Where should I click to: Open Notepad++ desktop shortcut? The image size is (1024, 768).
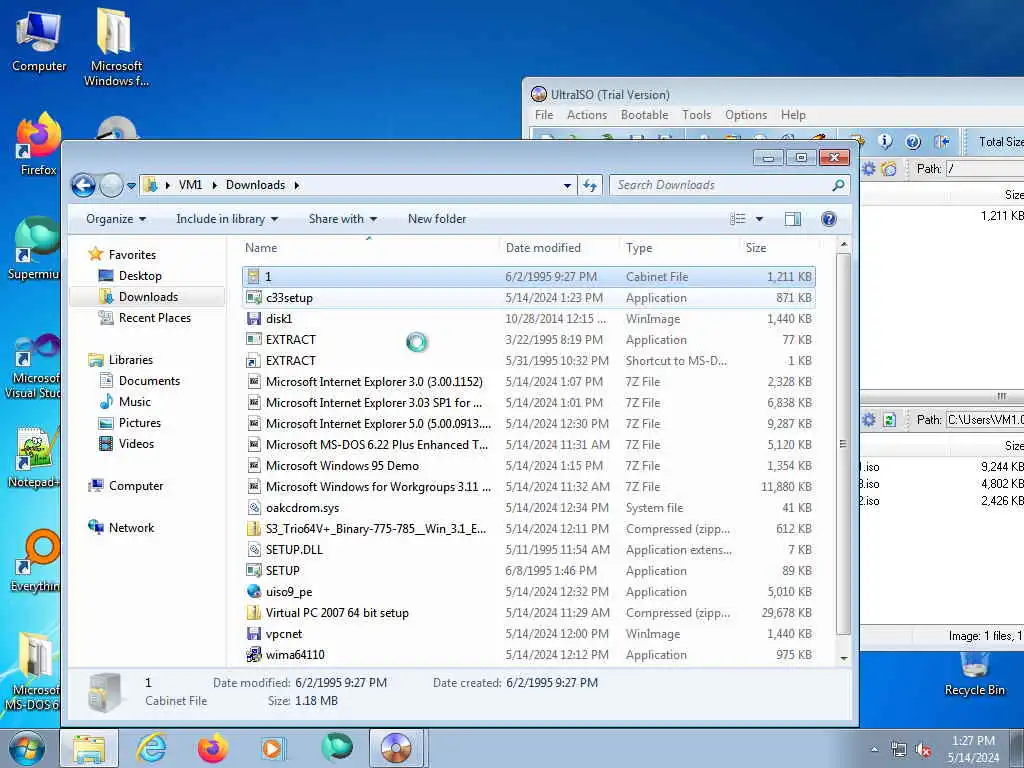click(34, 457)
